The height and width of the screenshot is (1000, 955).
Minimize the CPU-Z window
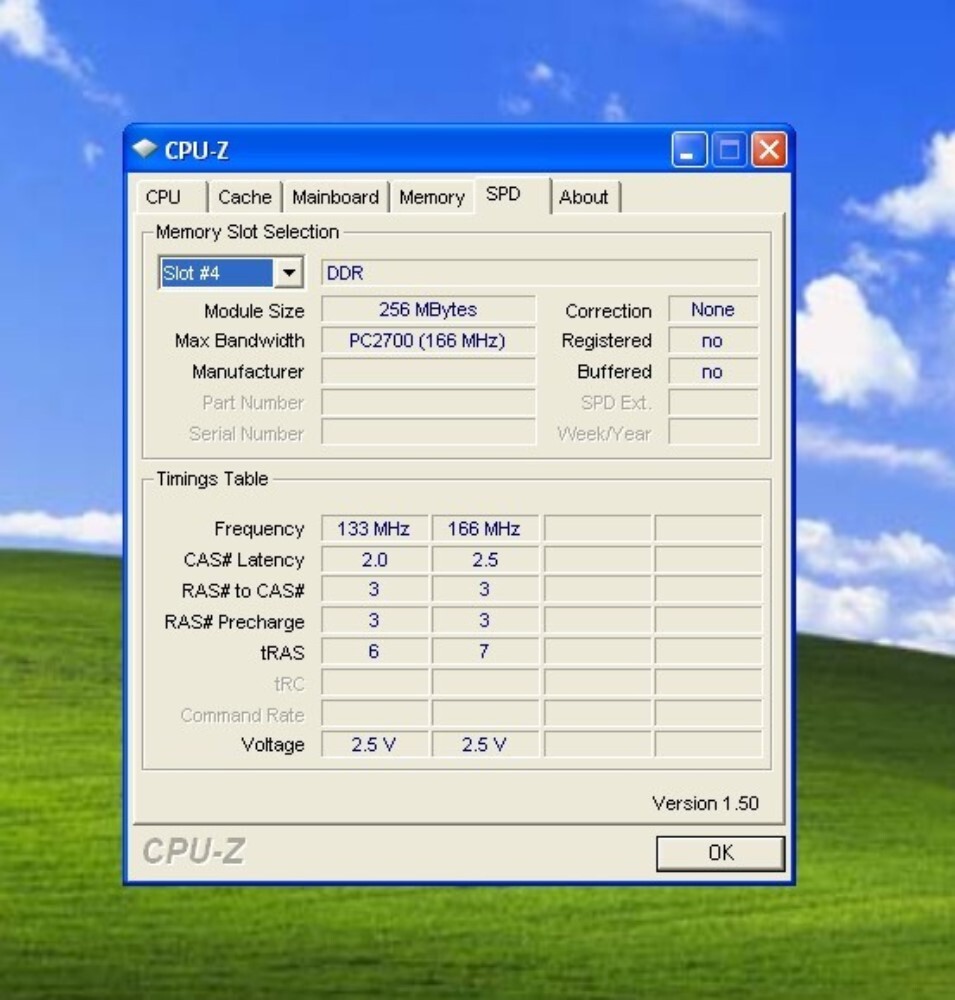pos(689,150)
